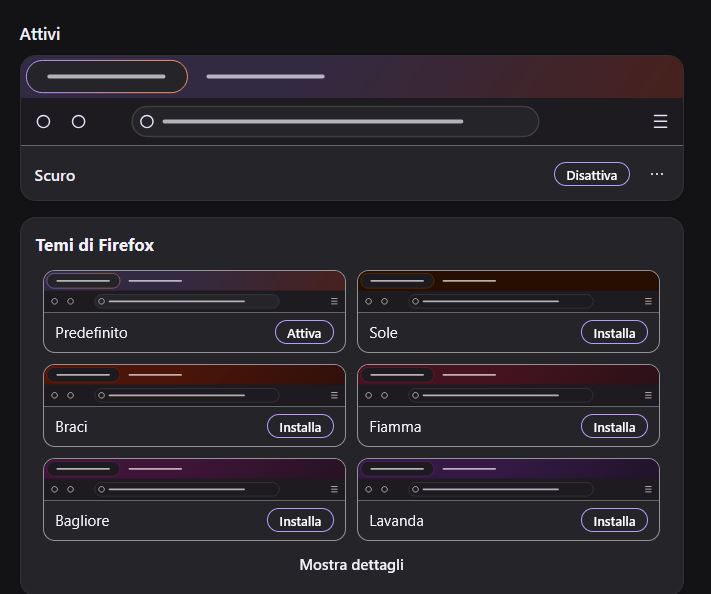Install the Fiamma theme
The height and width of the screenshot is (594, 711).
click(614, 427)
